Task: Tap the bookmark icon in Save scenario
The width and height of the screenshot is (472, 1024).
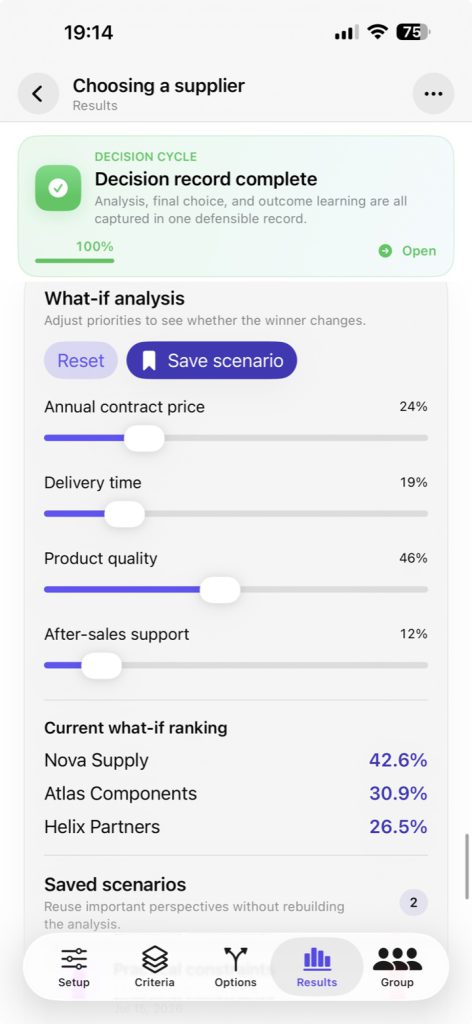Action: [x=149, y=360]
